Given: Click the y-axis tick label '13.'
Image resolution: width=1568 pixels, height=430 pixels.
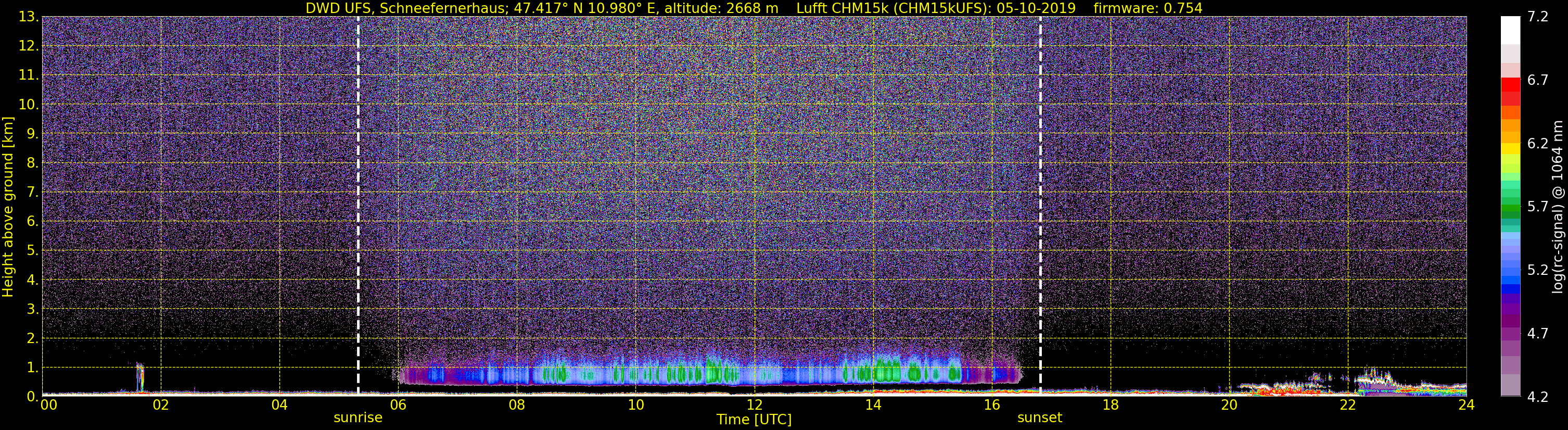Looking at the screenshot, I should (29, 17).
